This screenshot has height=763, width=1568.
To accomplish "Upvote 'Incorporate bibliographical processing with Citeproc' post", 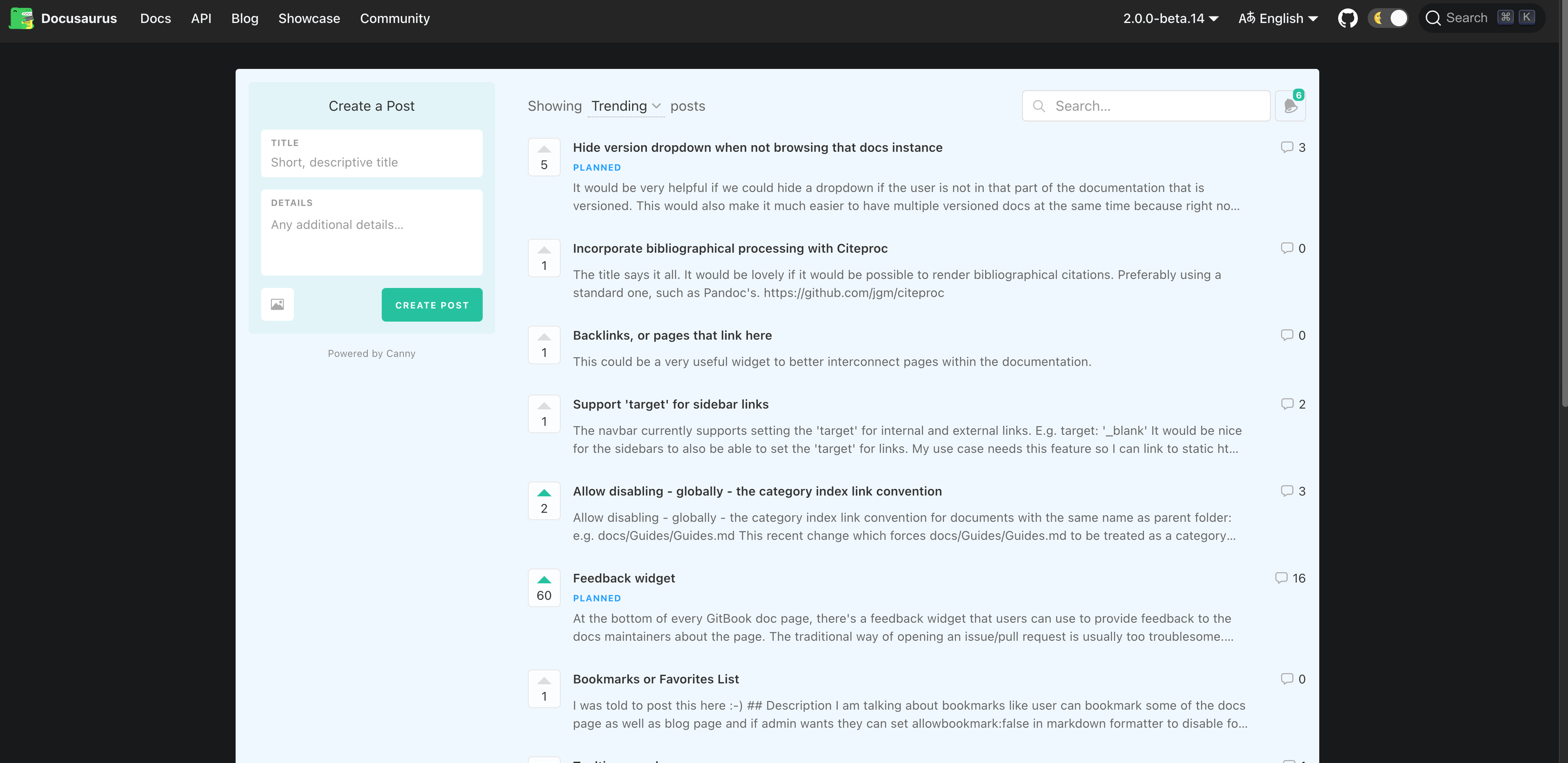I will coord(544,258).
